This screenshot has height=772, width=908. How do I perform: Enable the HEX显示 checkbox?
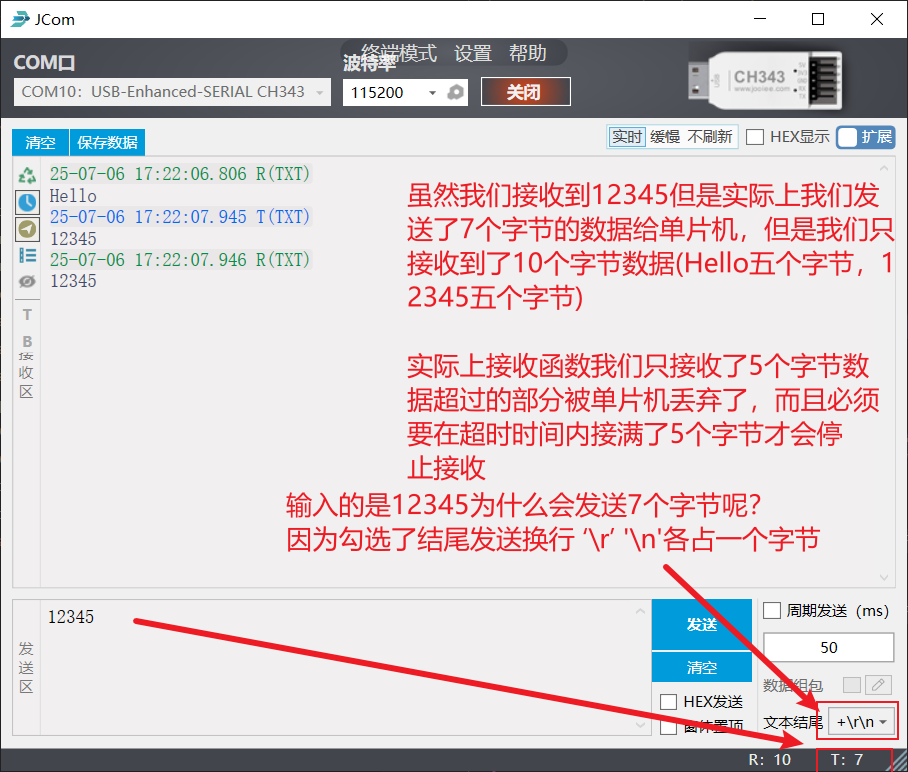(x=756, y=137)
